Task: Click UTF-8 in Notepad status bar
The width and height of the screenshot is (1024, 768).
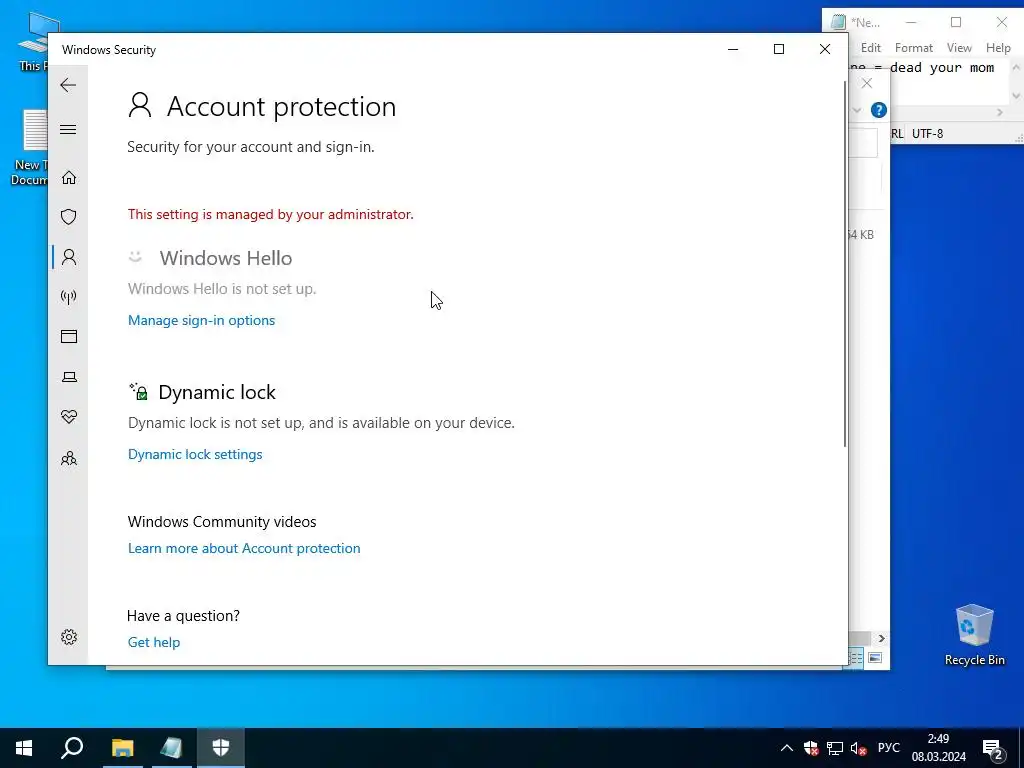Action: 927,133
